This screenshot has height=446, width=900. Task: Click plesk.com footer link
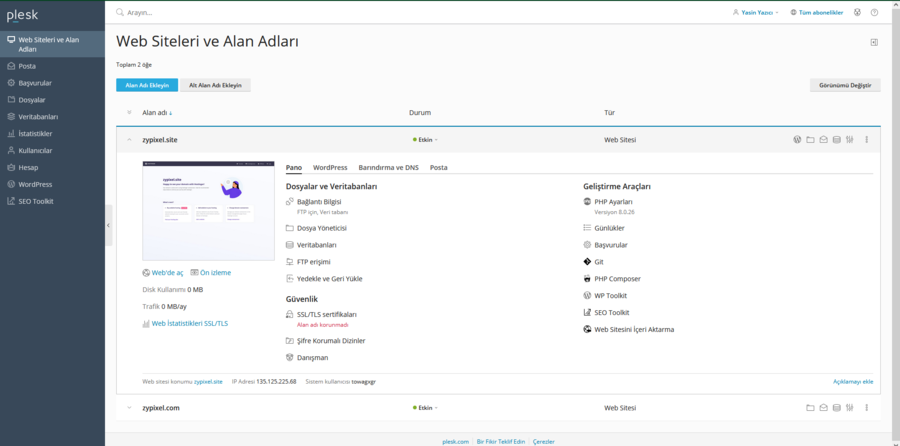456,441
